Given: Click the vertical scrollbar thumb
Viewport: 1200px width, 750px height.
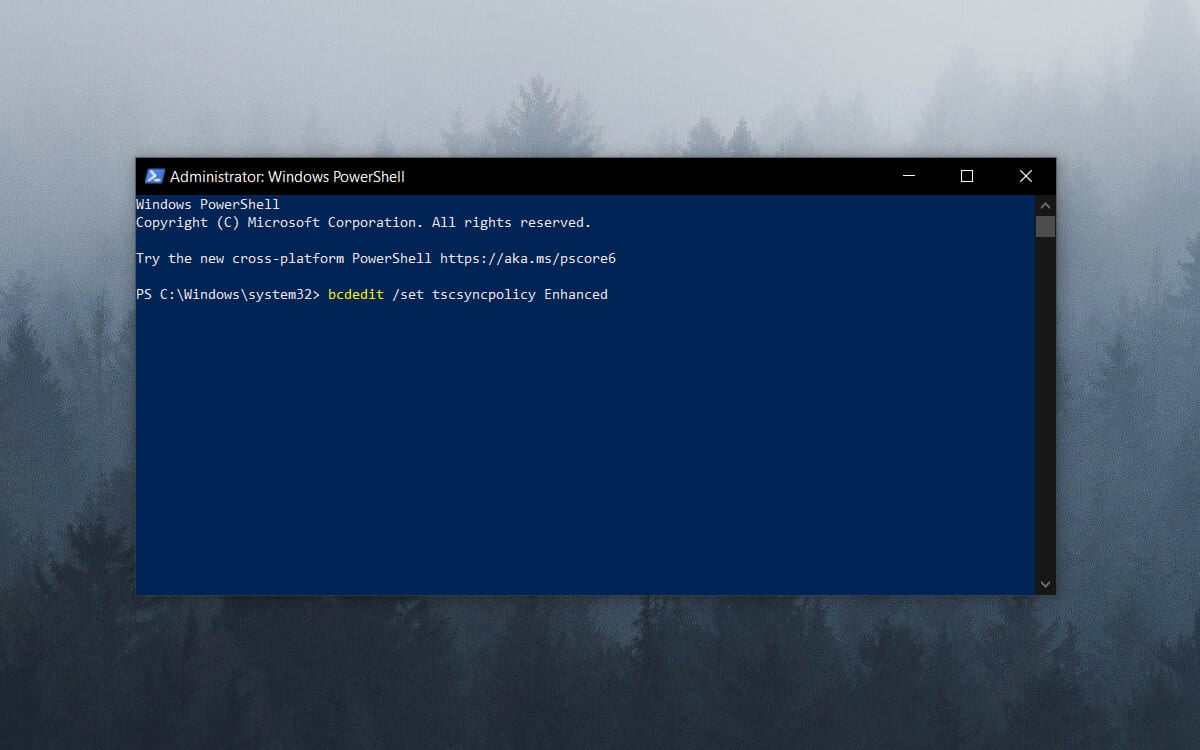Looking at the screenshot, I should point(1045,226).
